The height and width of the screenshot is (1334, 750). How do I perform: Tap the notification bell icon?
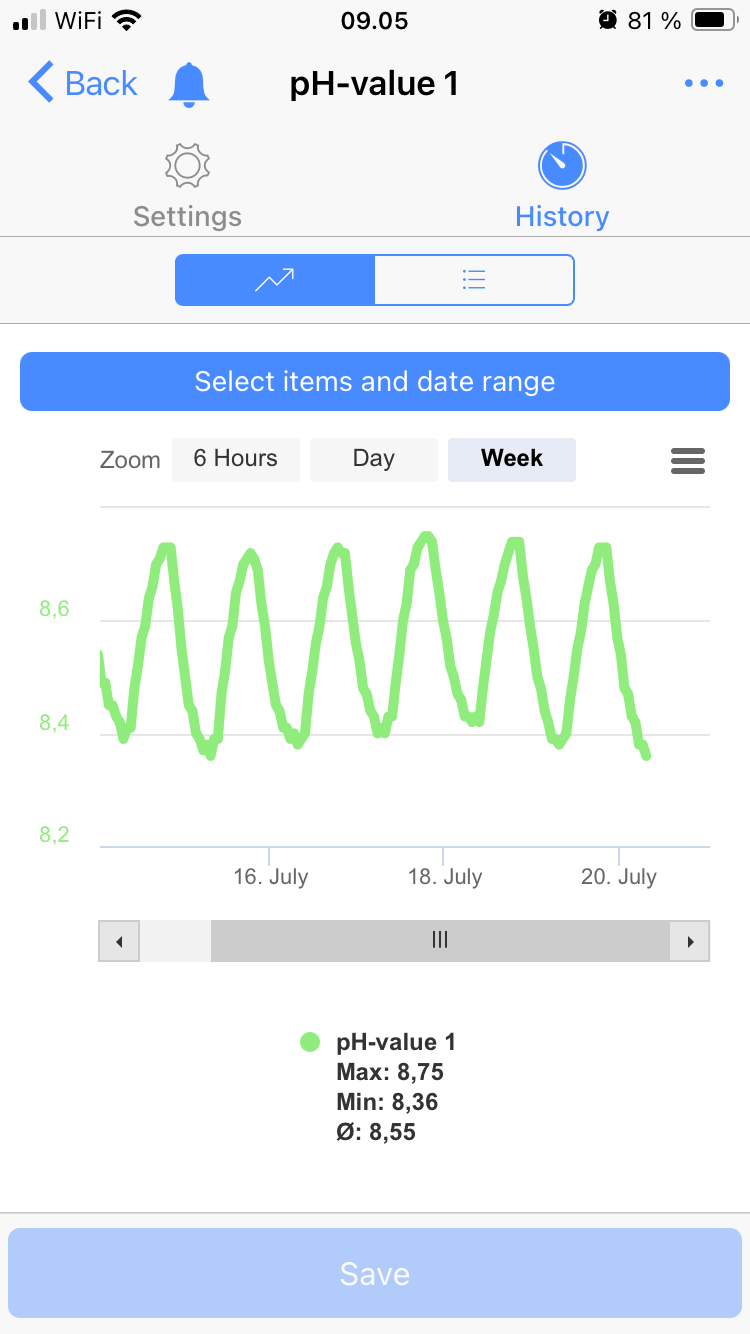tap(189, 84)
